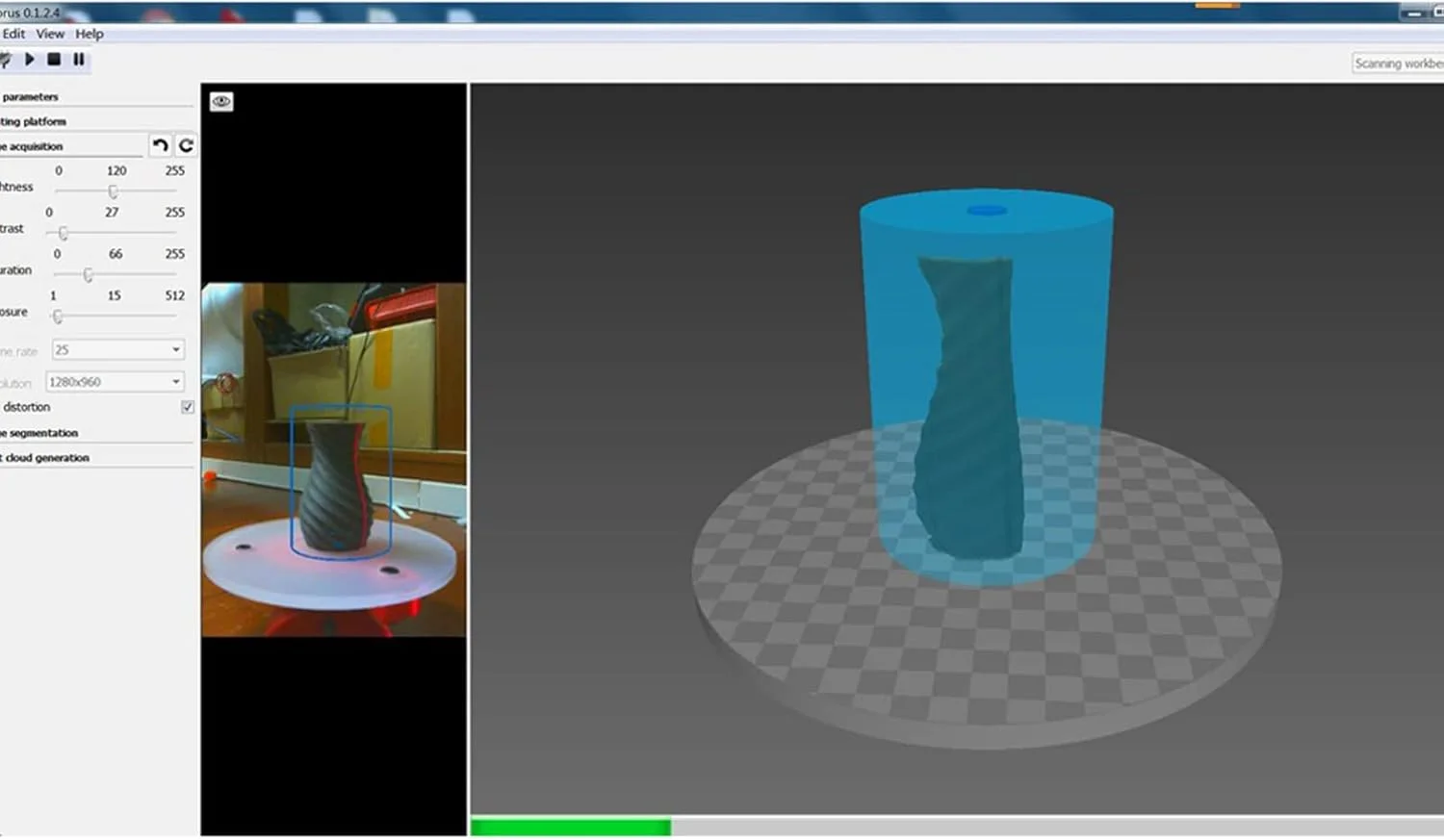This screenshot has width=1444, height=840.
Task: Open the Edit menu
Action: pos(13,34)
